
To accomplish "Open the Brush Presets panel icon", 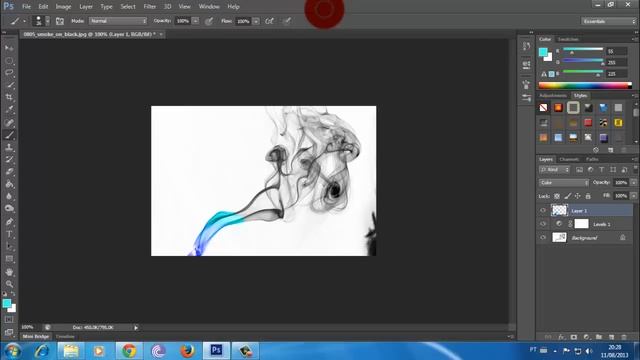I will point(526,84).
